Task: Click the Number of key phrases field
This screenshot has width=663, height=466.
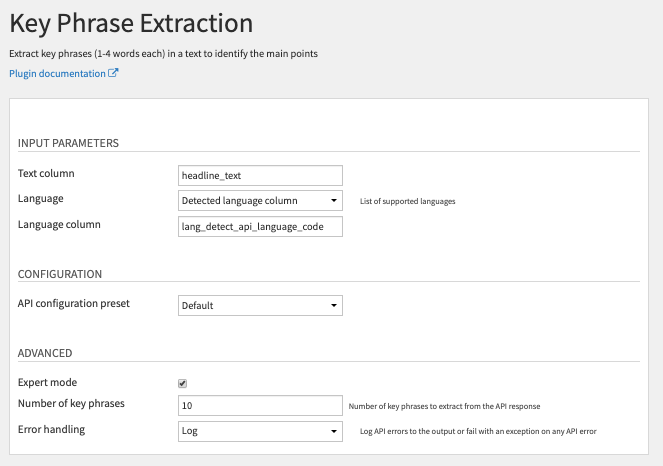Action: click(260, 406)
